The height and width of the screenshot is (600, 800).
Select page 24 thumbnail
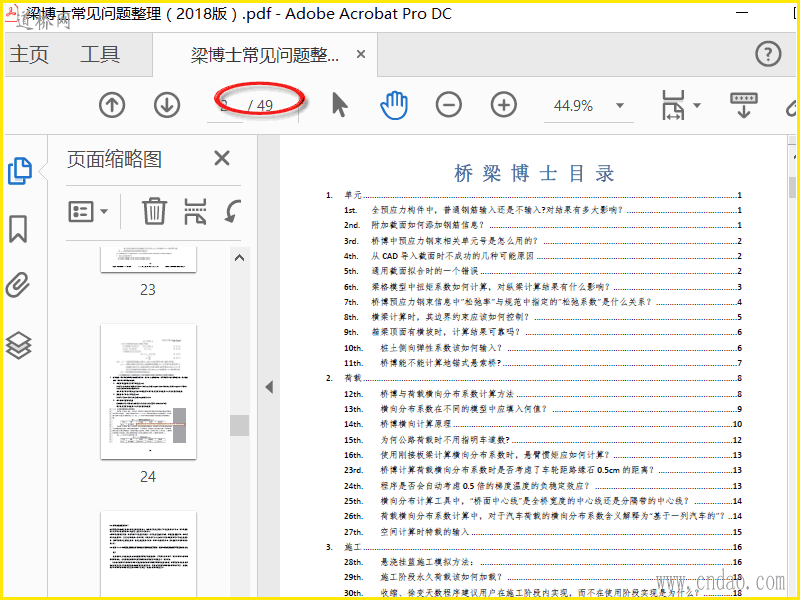pyautogui.click(x=148, y=392)
